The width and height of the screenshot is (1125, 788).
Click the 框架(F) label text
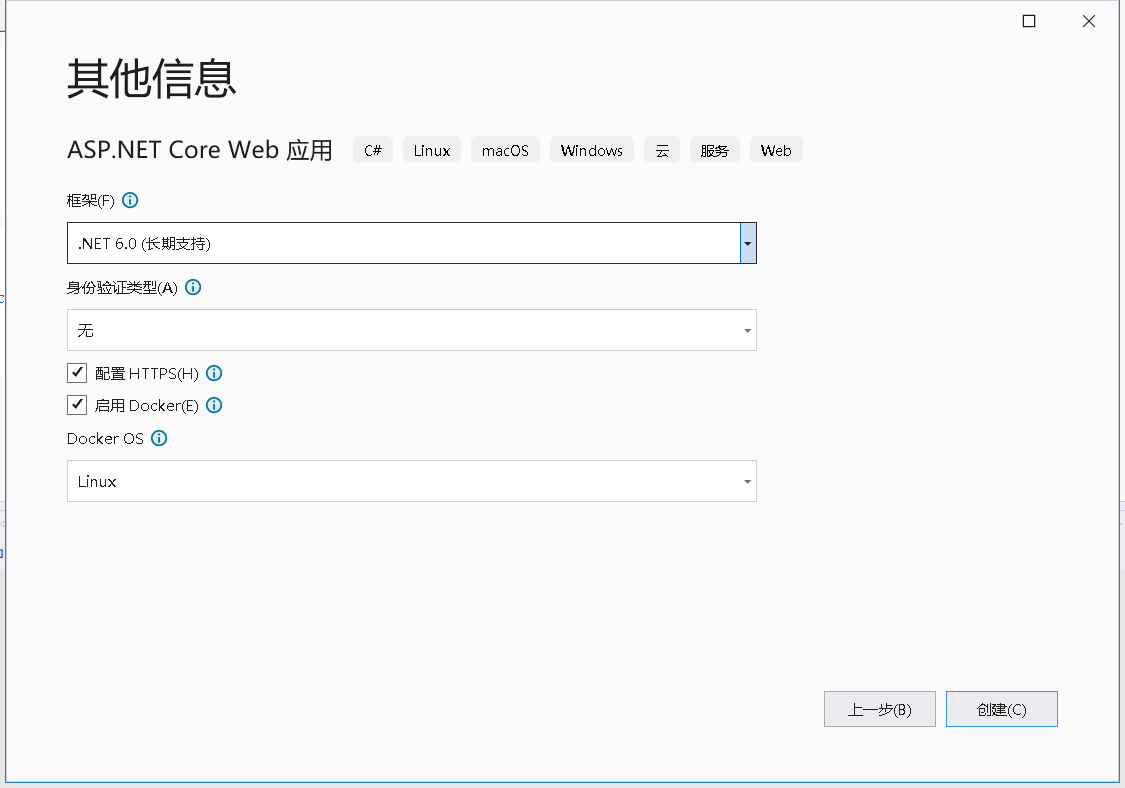tap(90, 200)
